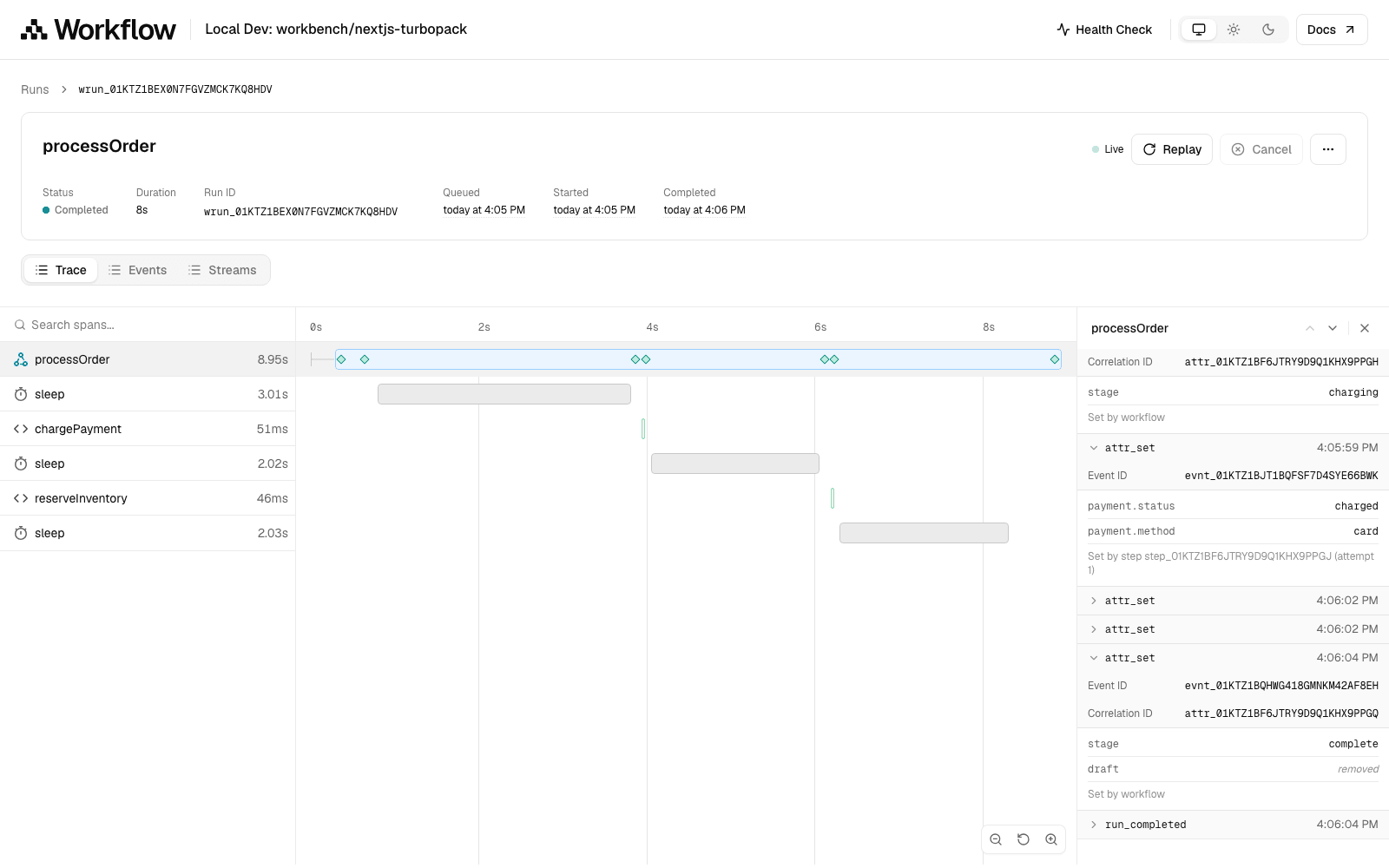Click the Workflow logo
The width and height of the screenshot is (1389, 868).
[98, 30]
